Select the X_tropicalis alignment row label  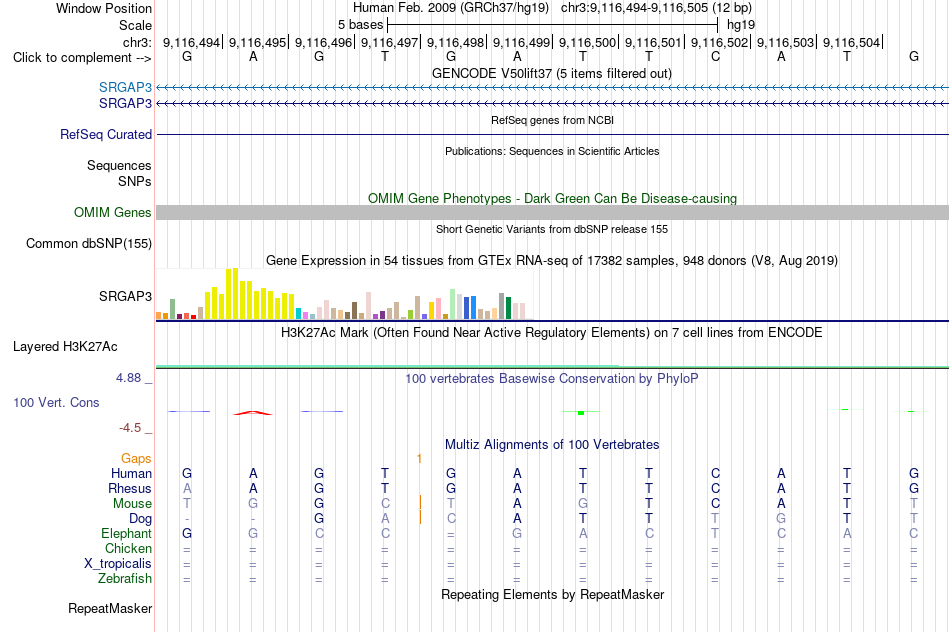(x=118, y=564)
